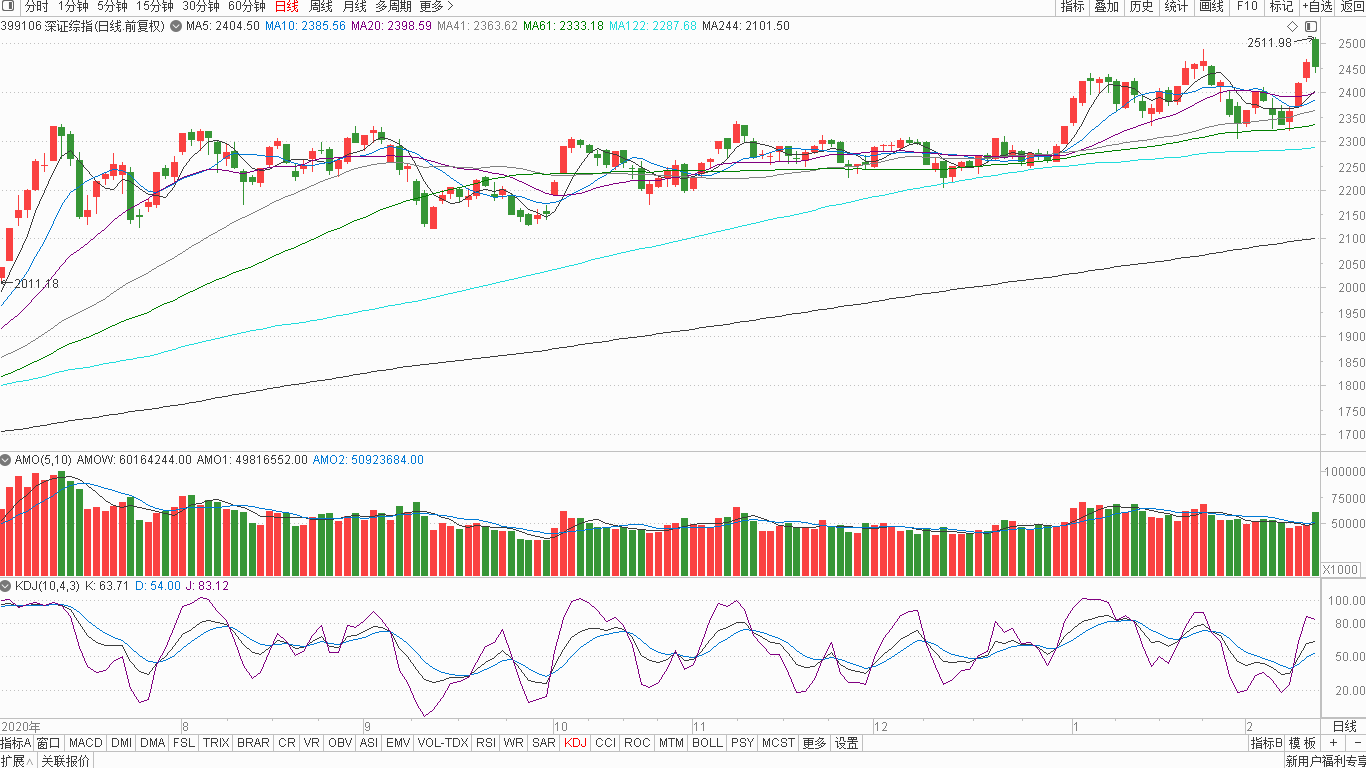
Task: Select the KDJ indicator tab
Action: [x=575, y=743]
